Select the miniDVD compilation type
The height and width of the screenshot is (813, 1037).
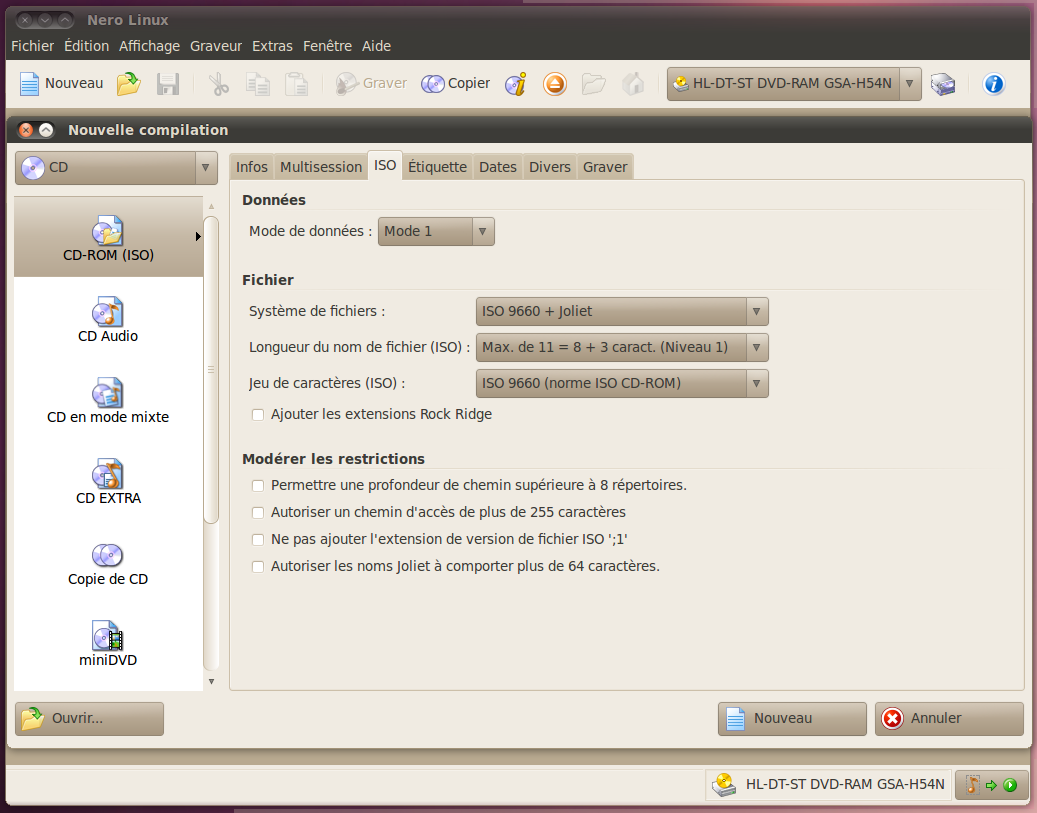108,643
